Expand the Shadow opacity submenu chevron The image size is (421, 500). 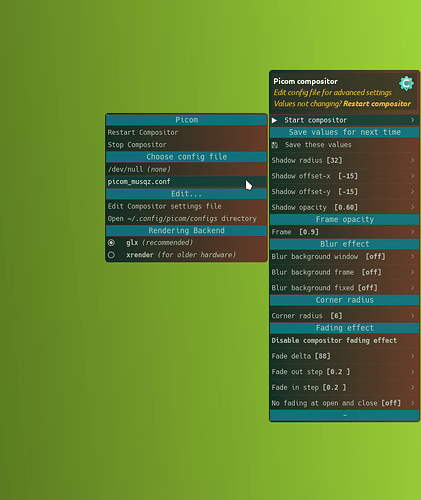[412, 207]
